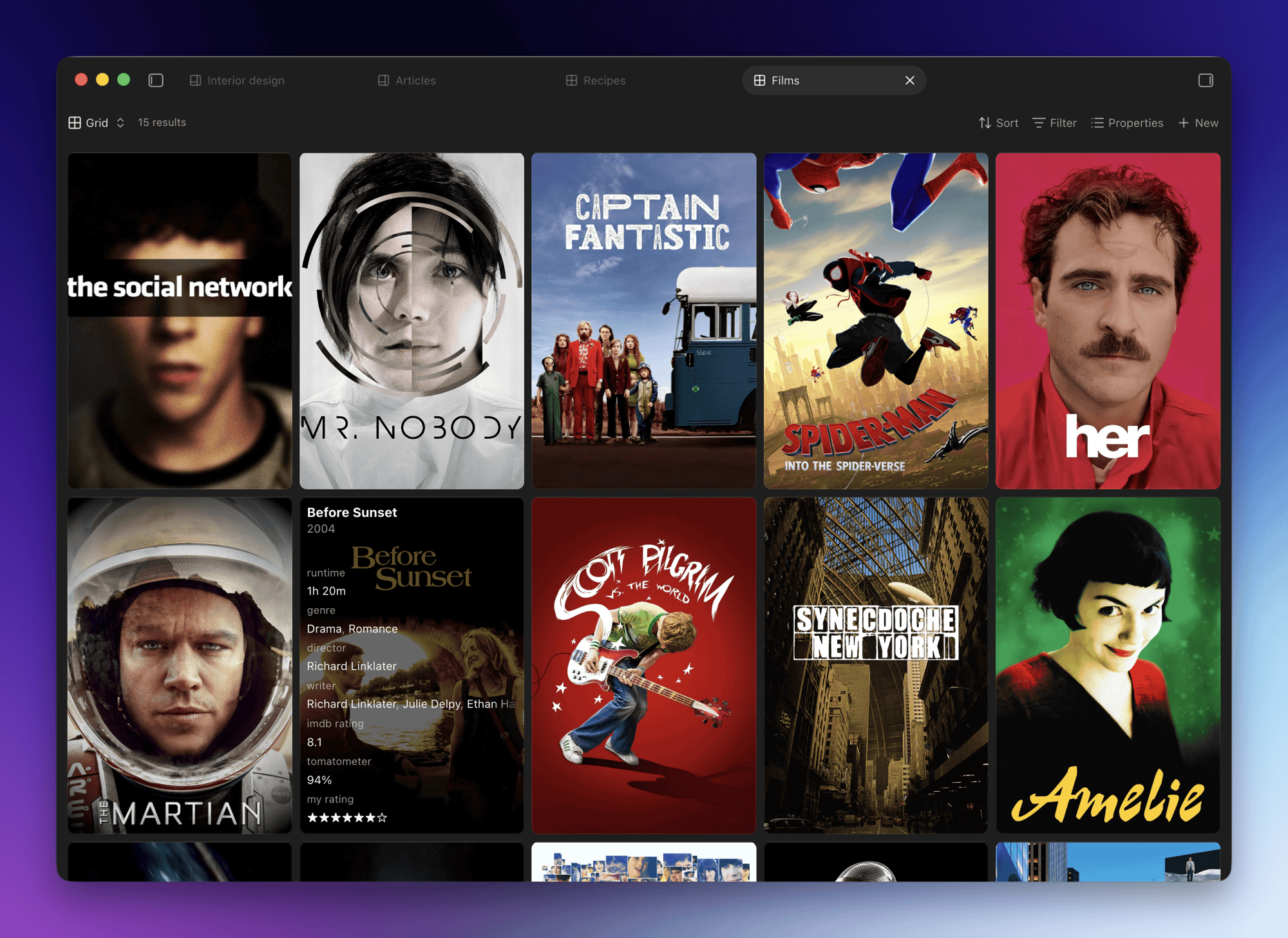Toggle the right sidebar panel icon

1206,81
